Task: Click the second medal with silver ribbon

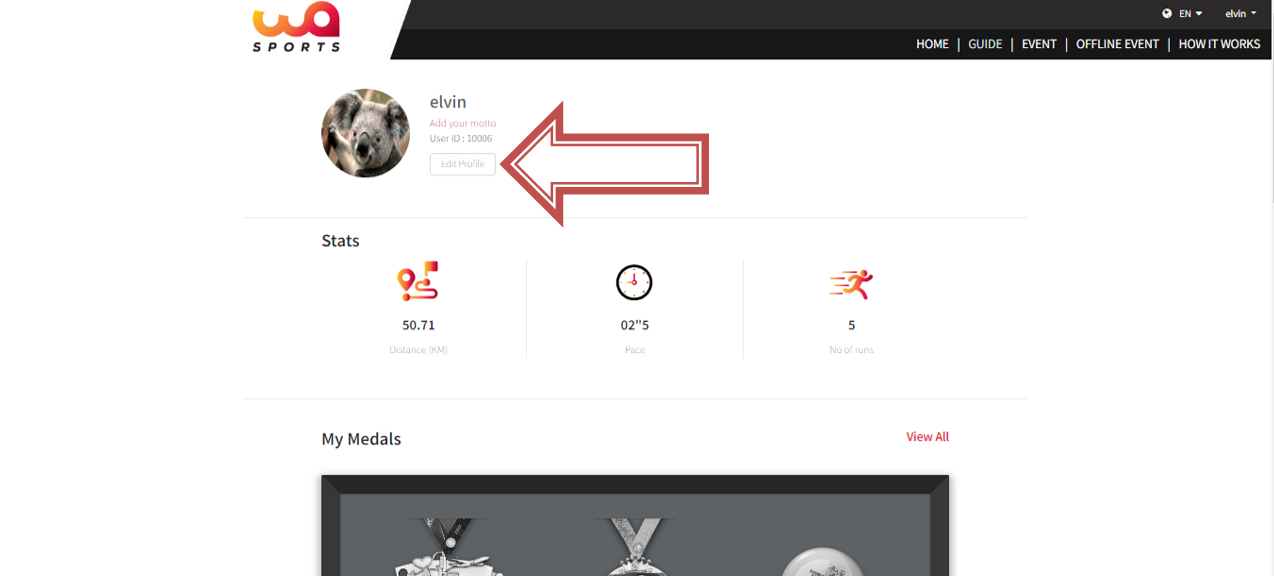Action: pyautogui.click(x=635, y=547)
